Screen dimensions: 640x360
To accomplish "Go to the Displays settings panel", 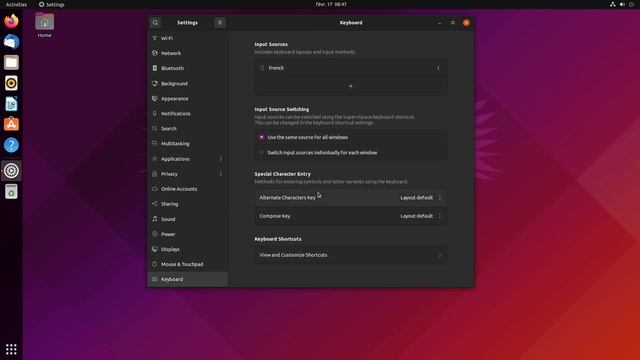I will (x=188, y=249).
